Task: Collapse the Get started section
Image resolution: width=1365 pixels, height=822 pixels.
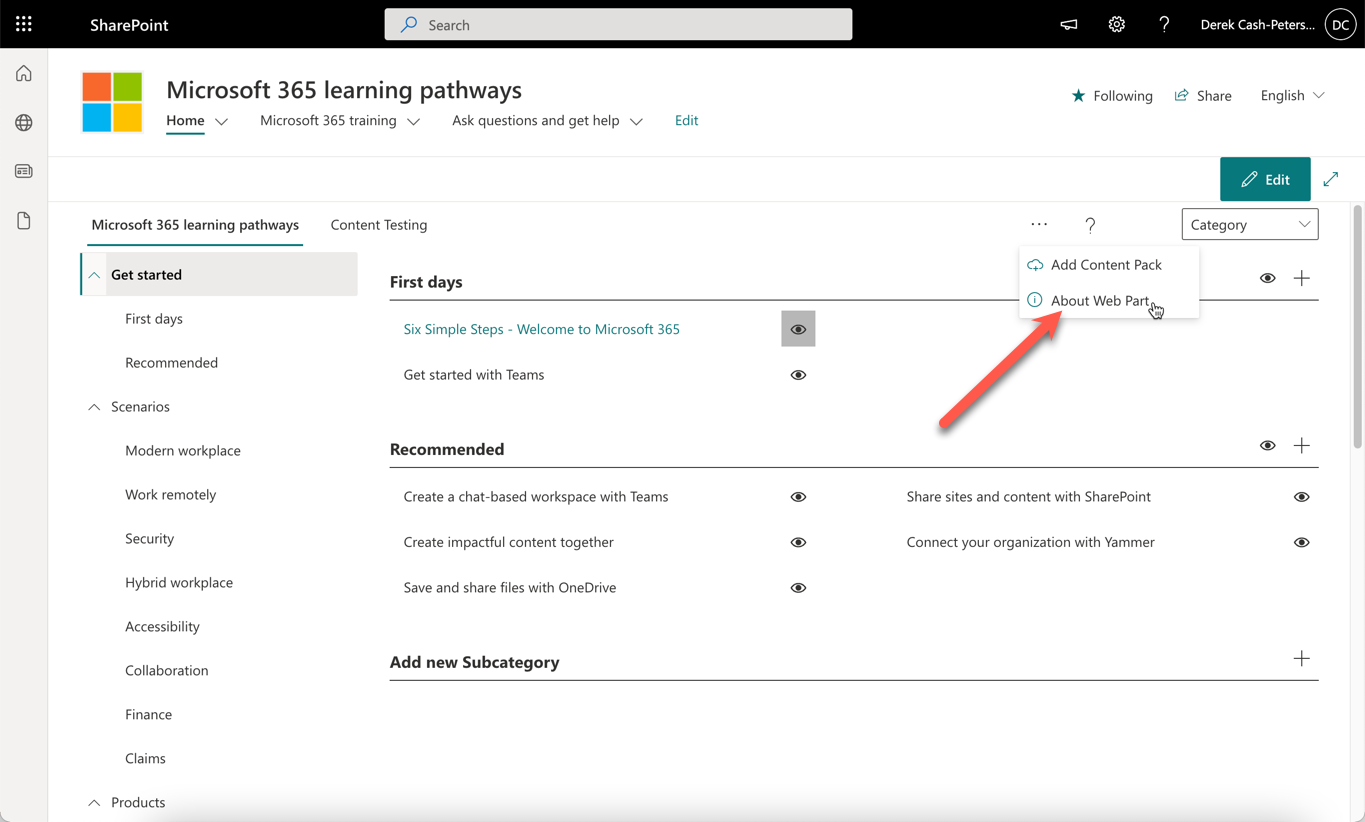Action: (94, 274)
